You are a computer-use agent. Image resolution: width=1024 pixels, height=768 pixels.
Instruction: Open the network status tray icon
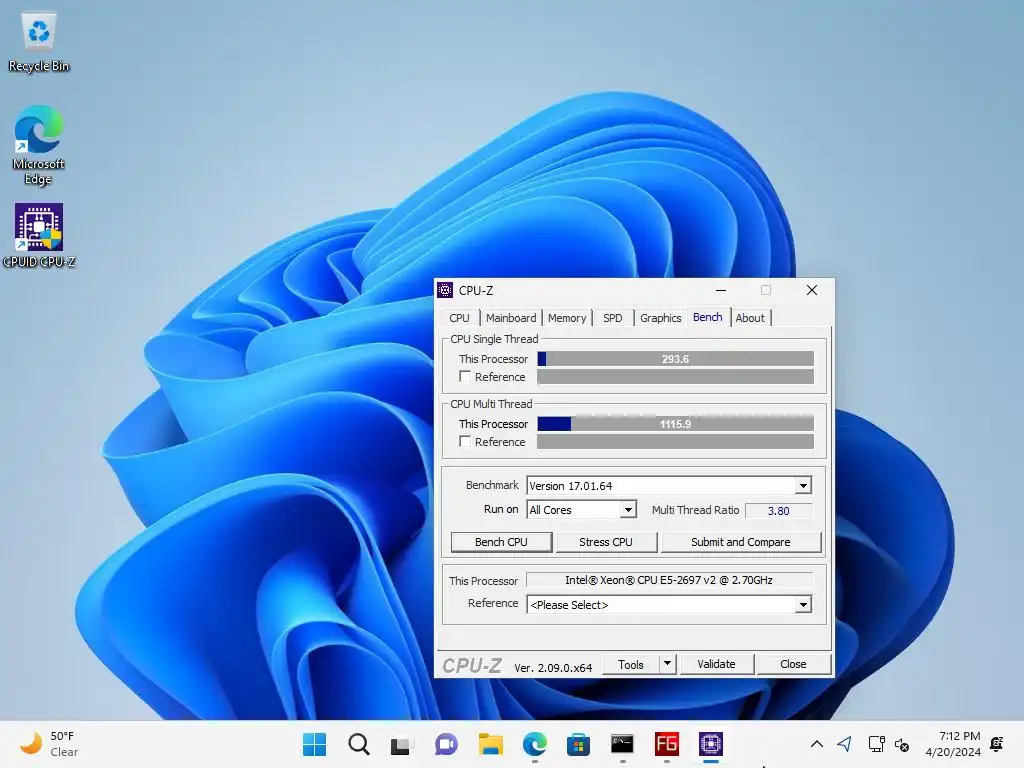(876, 744)
